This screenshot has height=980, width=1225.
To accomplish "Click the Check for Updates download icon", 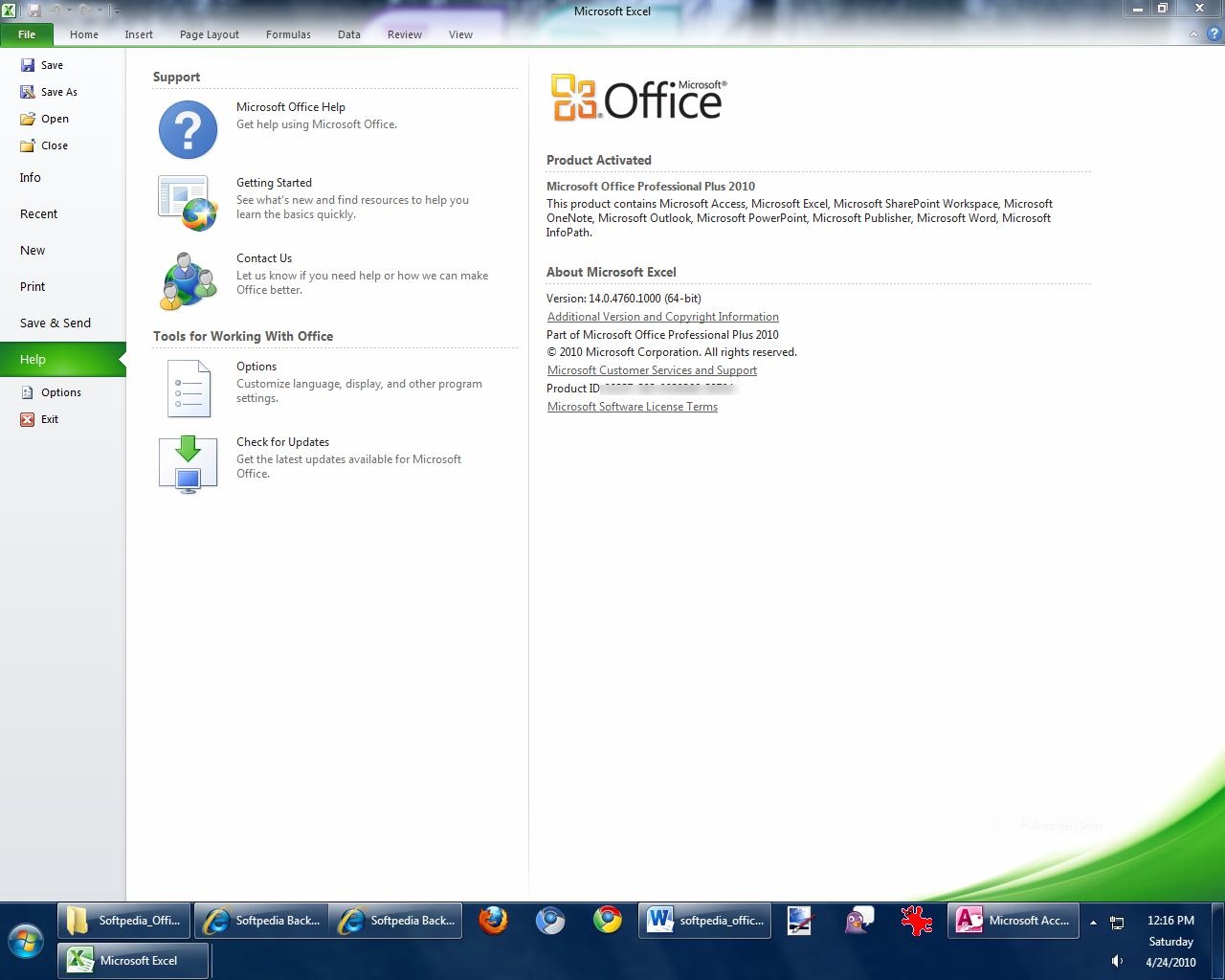I will 188,464.
